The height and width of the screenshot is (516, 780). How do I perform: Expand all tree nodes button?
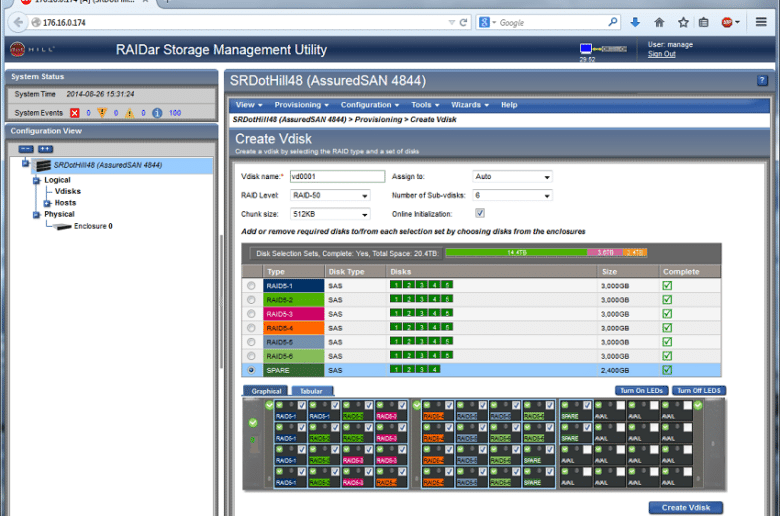tap(45, 149)
